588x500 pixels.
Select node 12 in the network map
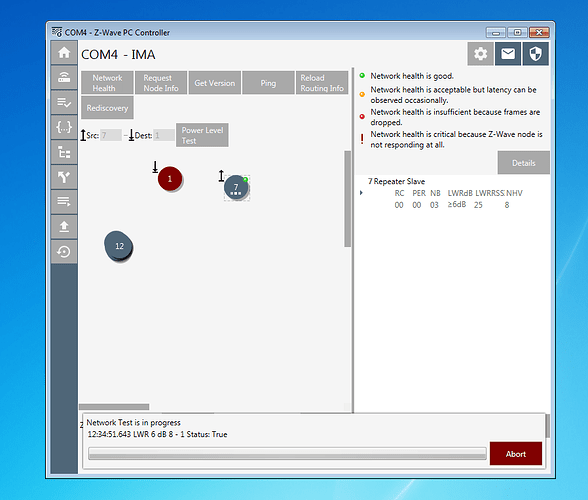(x=119, y=246)
